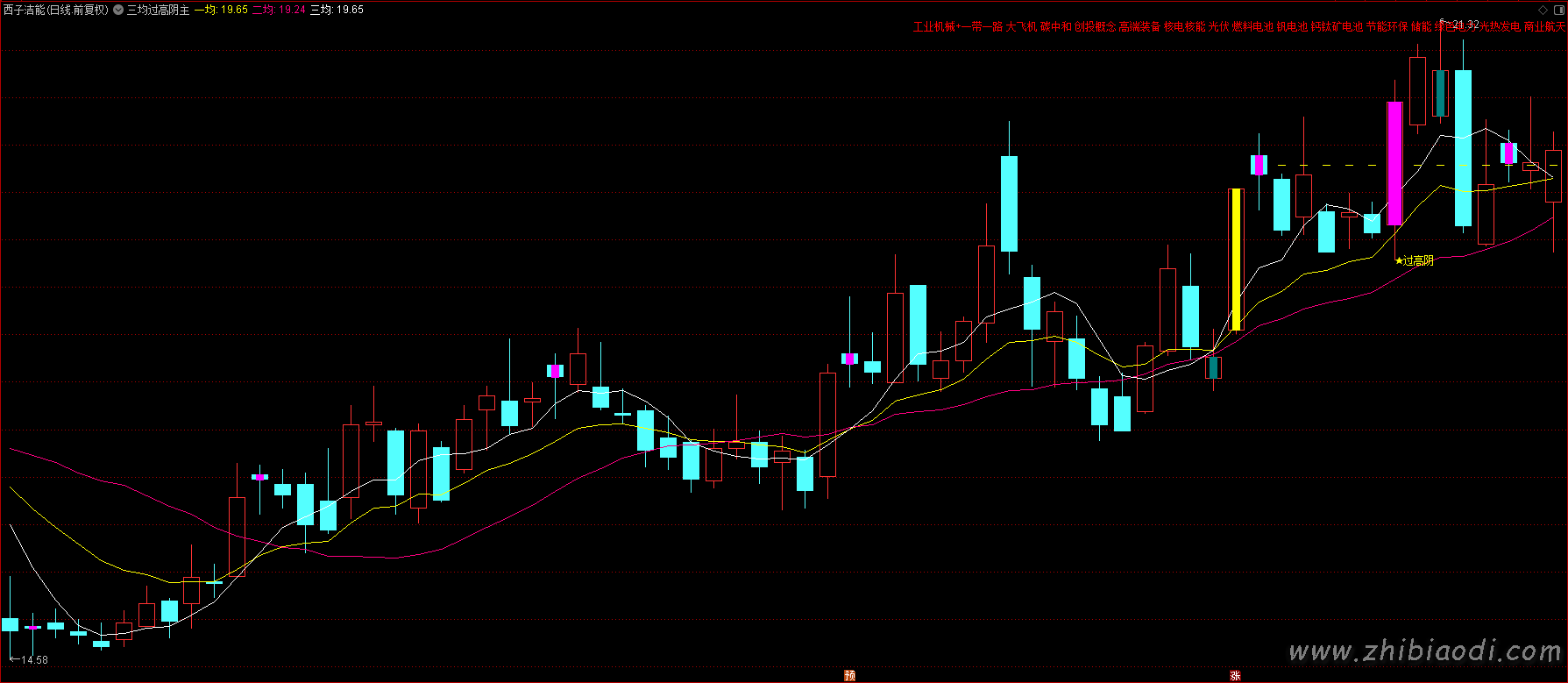This screenshot has height=683, width=1568.
Task: Click the tall yellow candlestick bar
Action: coord(1237,260)
